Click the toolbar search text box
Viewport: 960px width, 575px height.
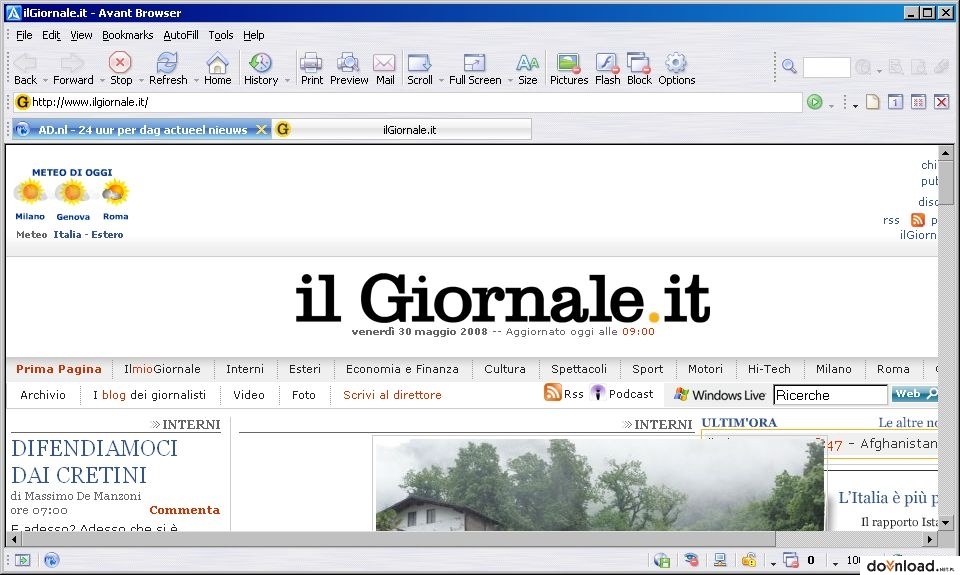[827, 67]
